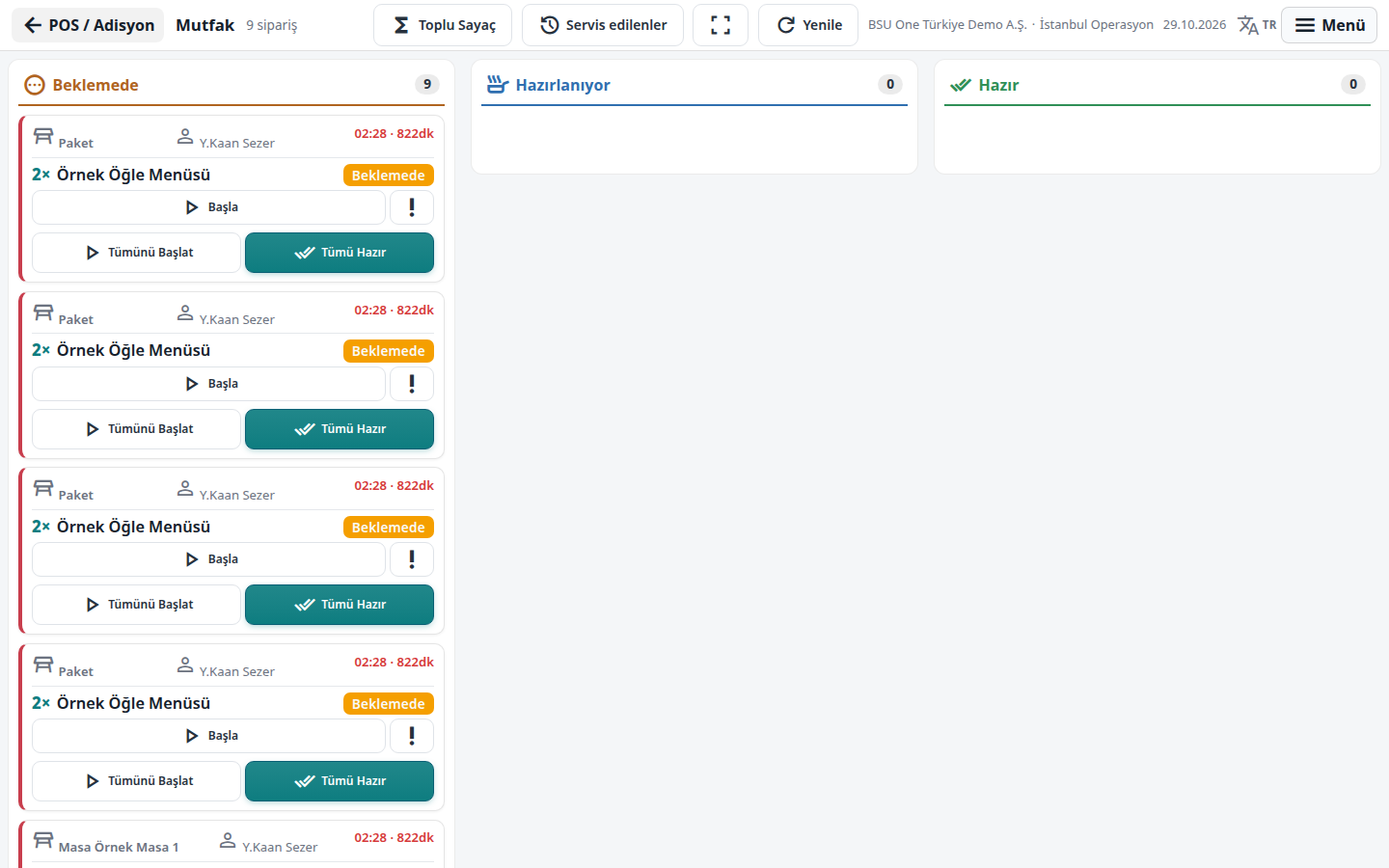Toggle fullscreen mode icon

pyautogui.click(x=721, y=25)
